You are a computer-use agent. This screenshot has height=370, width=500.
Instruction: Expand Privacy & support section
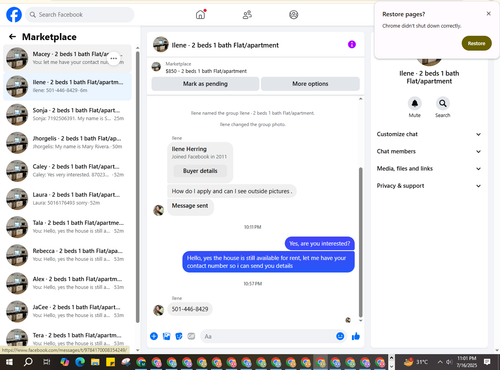[x=429, y=186]
